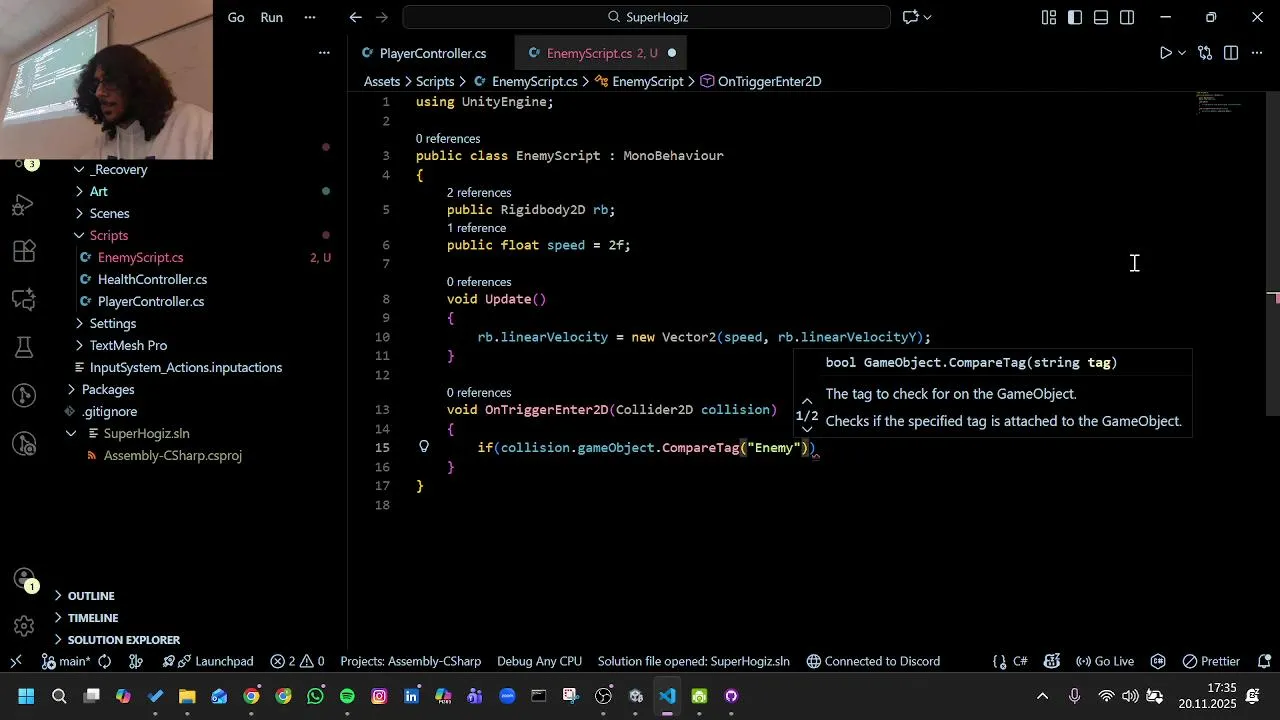Open explorer views and more actions ellipsis

coord(324,53)
